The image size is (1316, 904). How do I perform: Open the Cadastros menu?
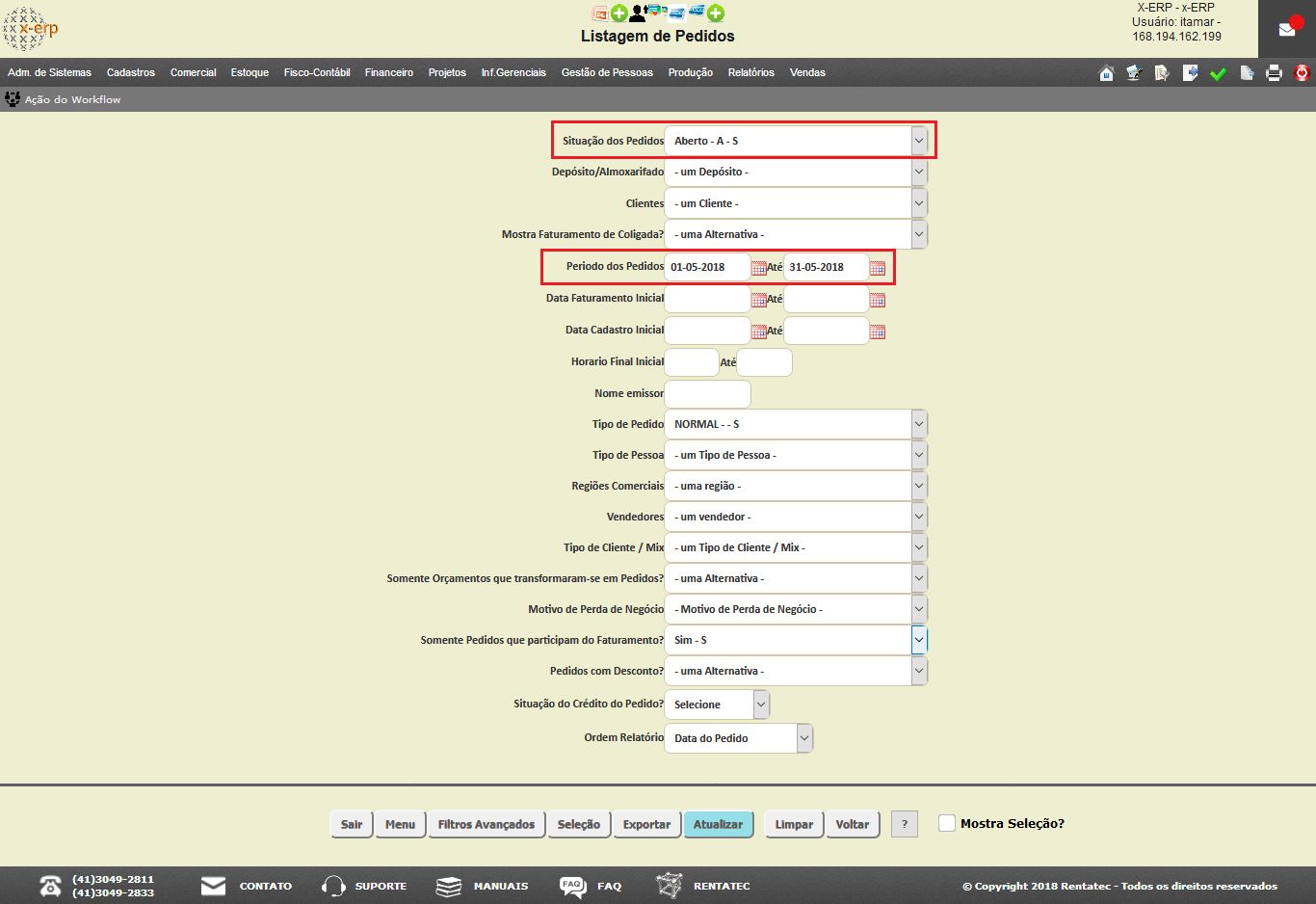point(131,72)
